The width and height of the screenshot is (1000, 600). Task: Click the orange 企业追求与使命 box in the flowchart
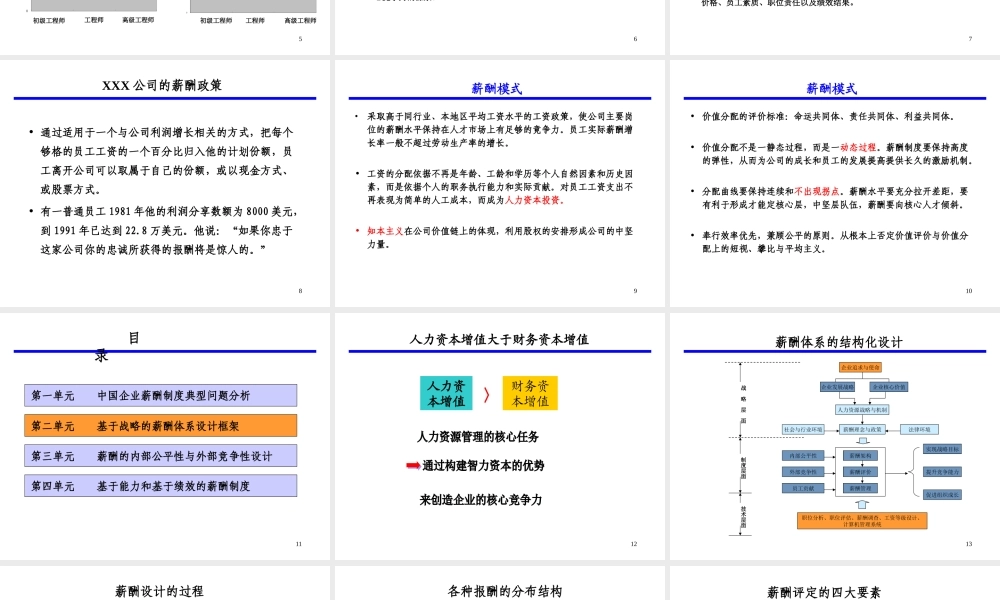tap(860, 368)
